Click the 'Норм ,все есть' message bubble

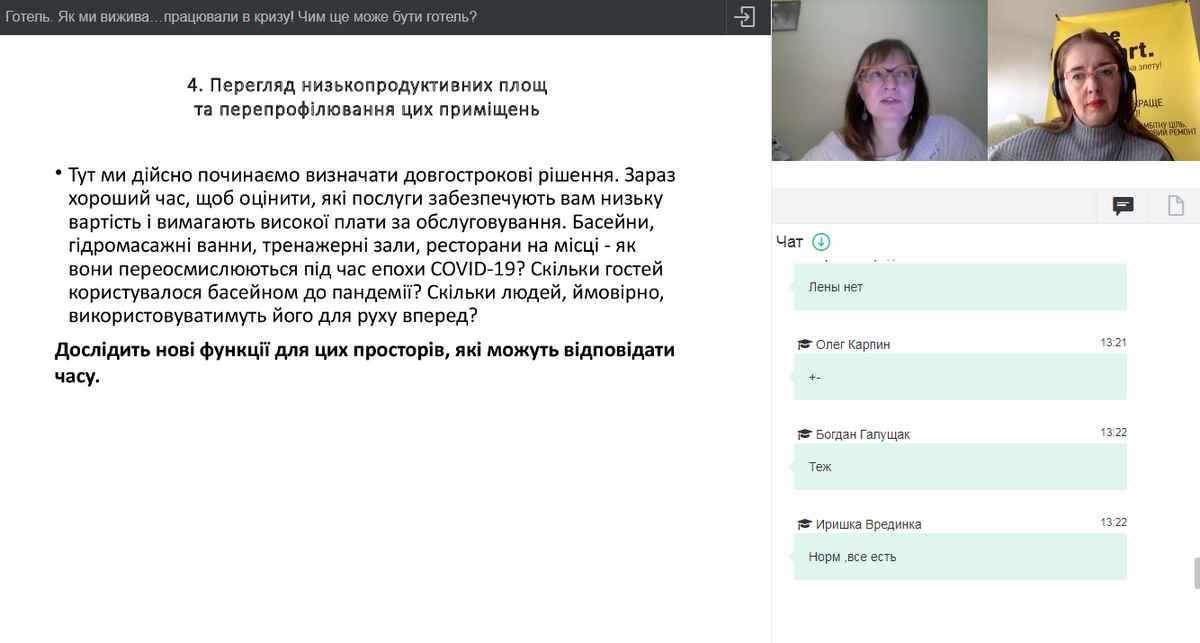point(960,557)
